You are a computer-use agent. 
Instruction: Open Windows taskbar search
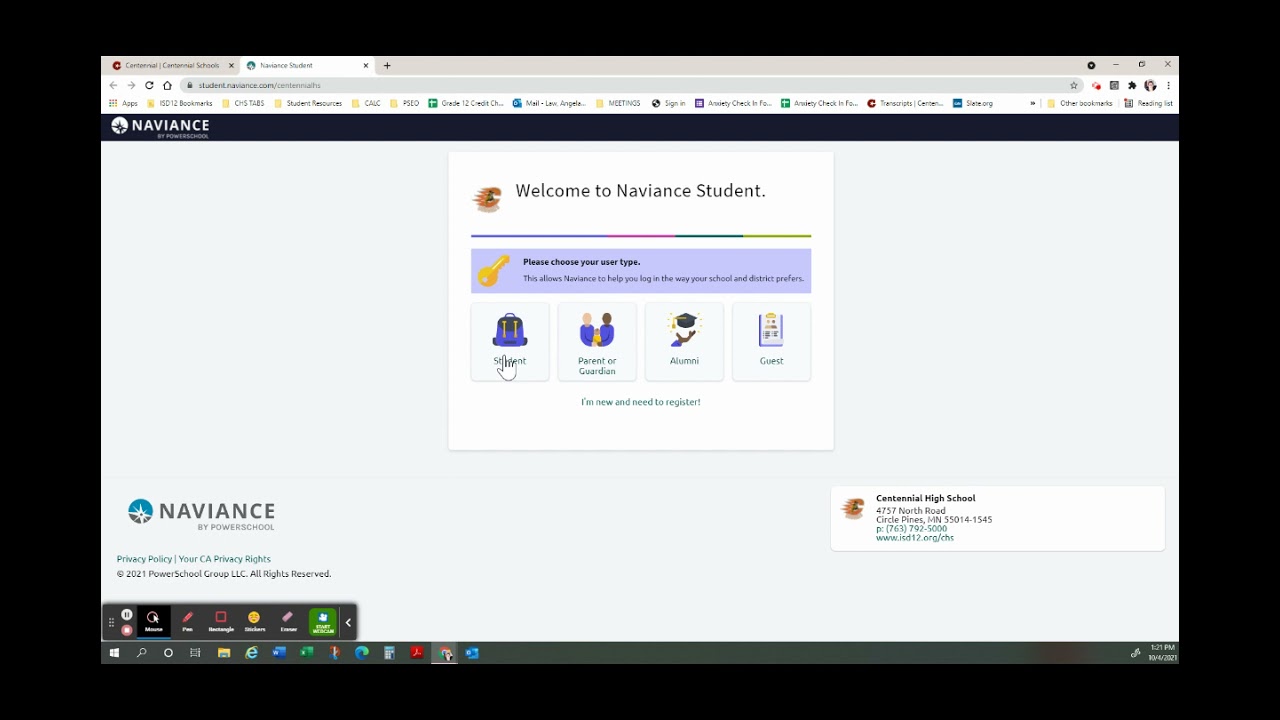141,653
